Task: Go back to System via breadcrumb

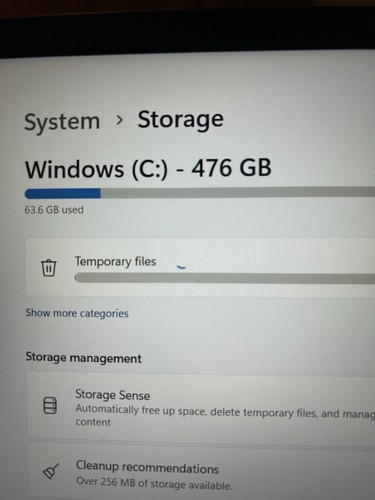Action: click(62, 122)
